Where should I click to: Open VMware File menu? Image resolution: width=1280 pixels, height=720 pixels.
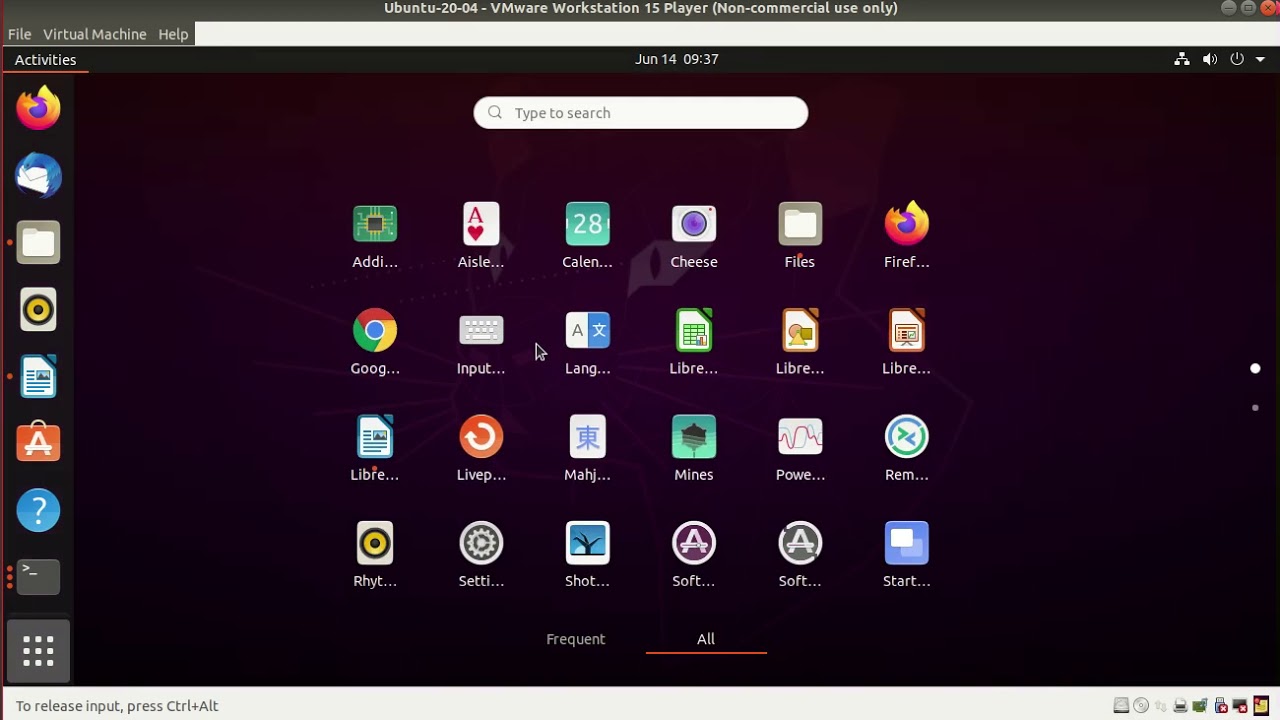click(19, 34)
